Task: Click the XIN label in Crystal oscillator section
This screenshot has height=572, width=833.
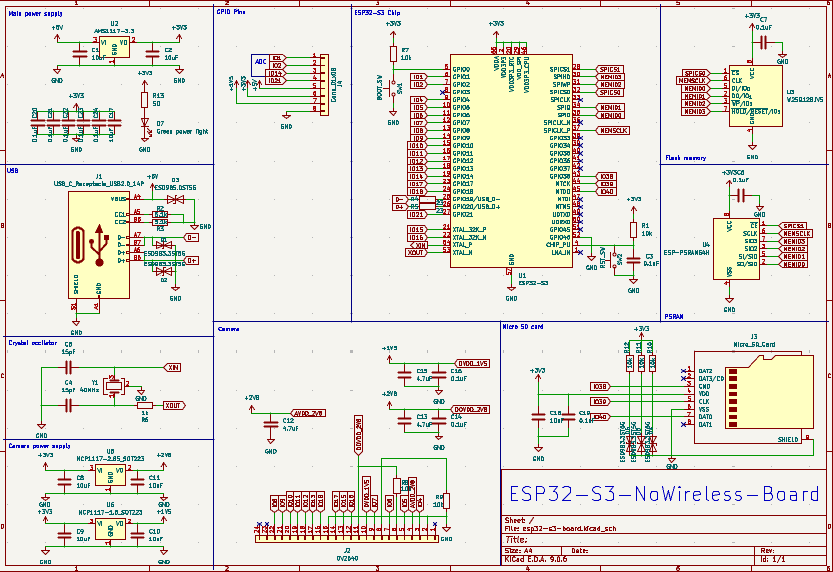Action: [x=172, y=368]
